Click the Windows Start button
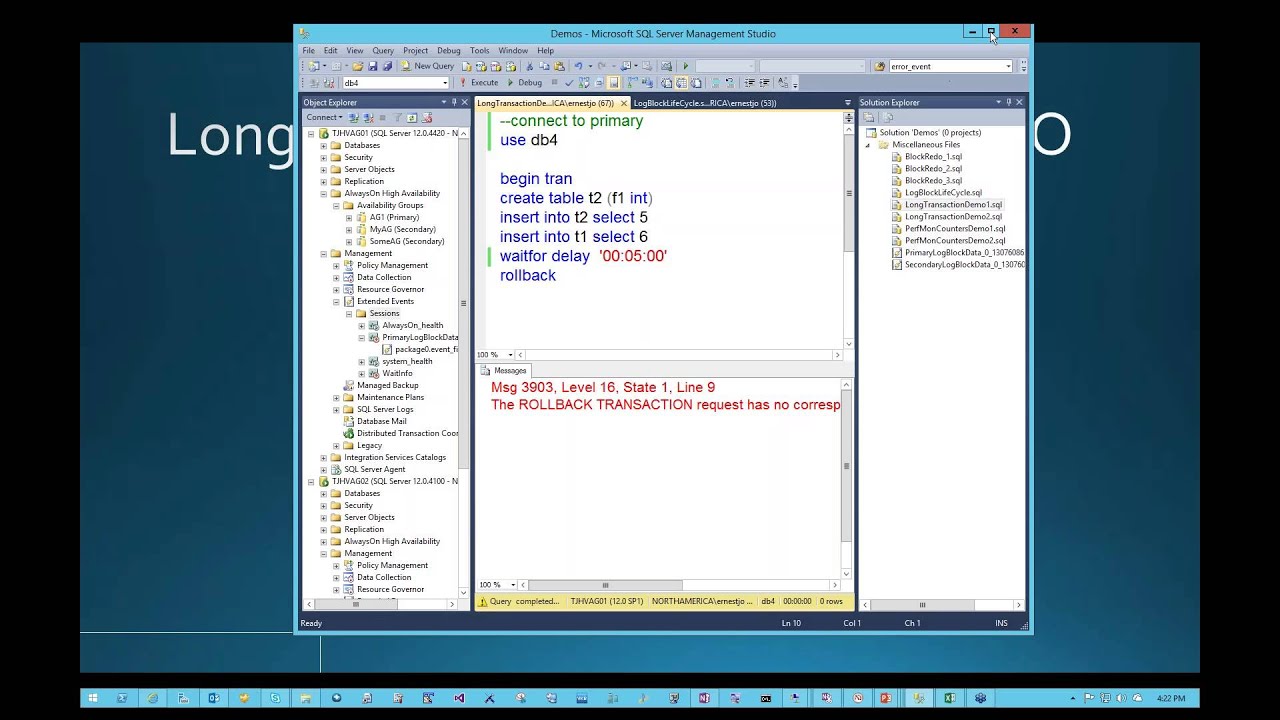1280x720 pixels. point(93,698)
